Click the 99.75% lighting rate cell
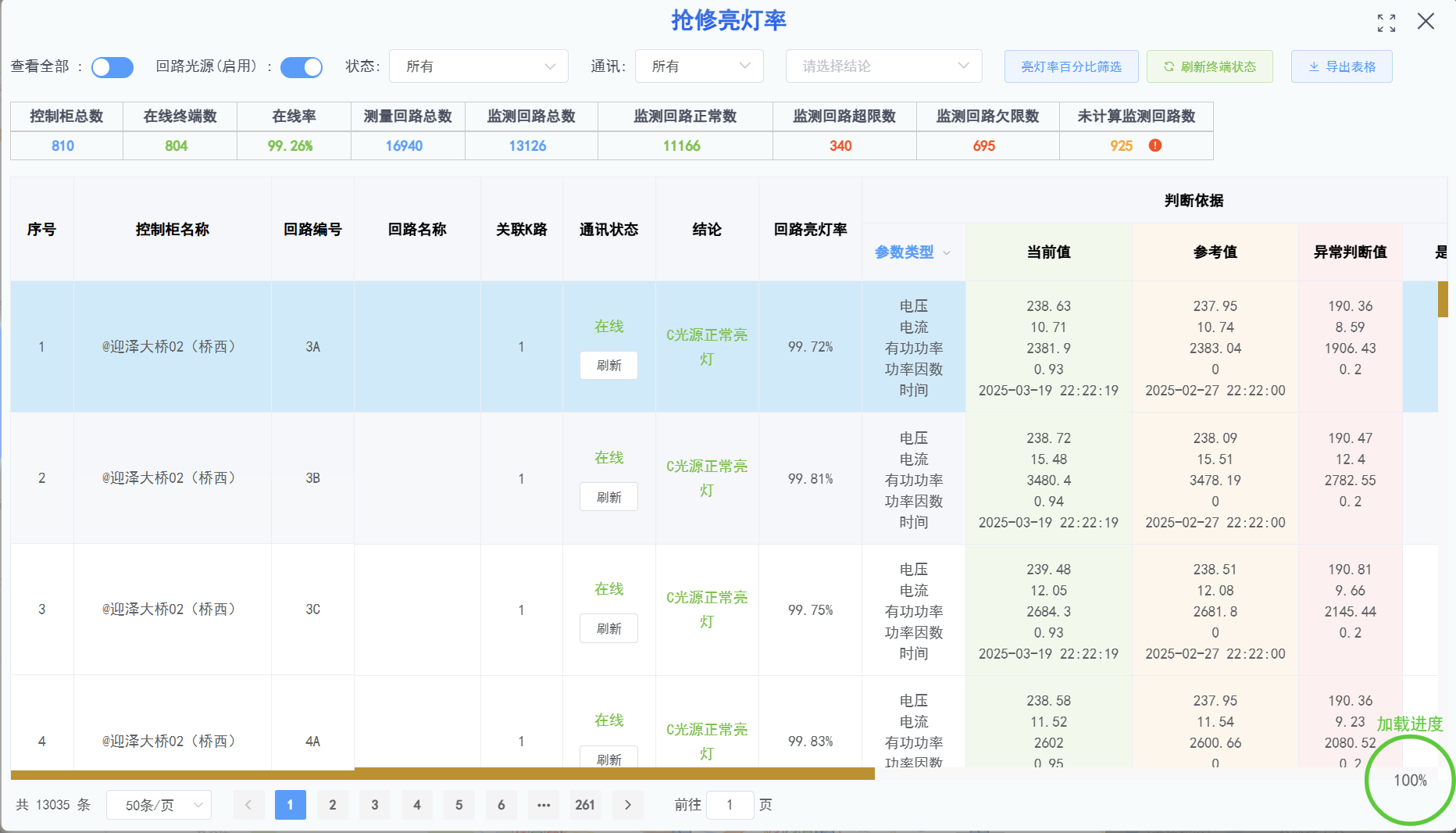The image size is (1456, 833). point(810,610)
